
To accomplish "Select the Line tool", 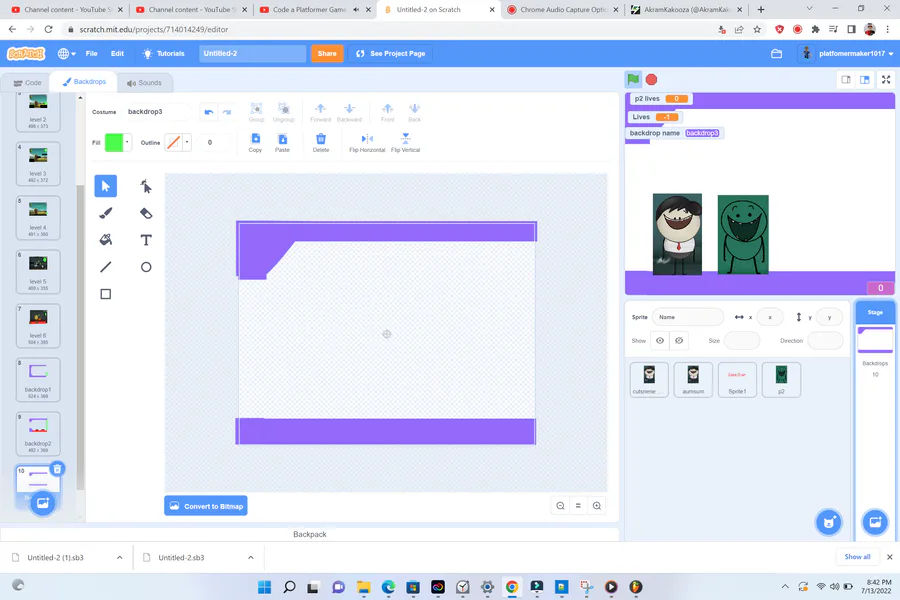I will (106, 267).
